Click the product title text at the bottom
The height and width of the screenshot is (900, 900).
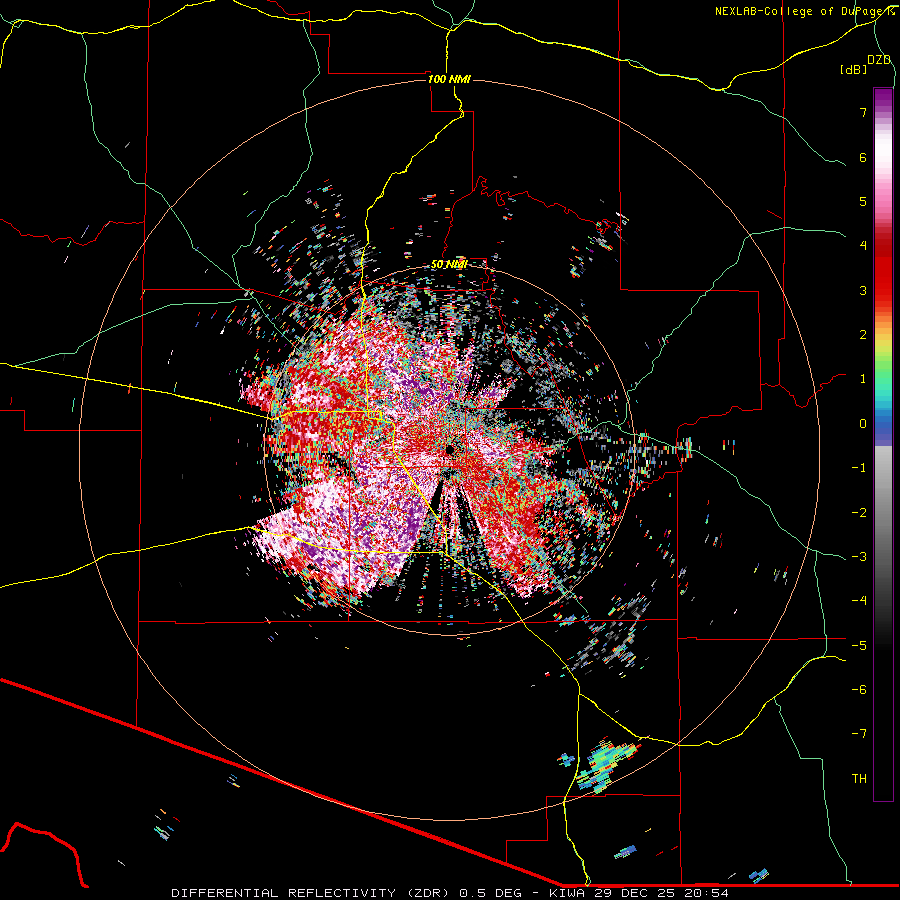click(450, 893)
